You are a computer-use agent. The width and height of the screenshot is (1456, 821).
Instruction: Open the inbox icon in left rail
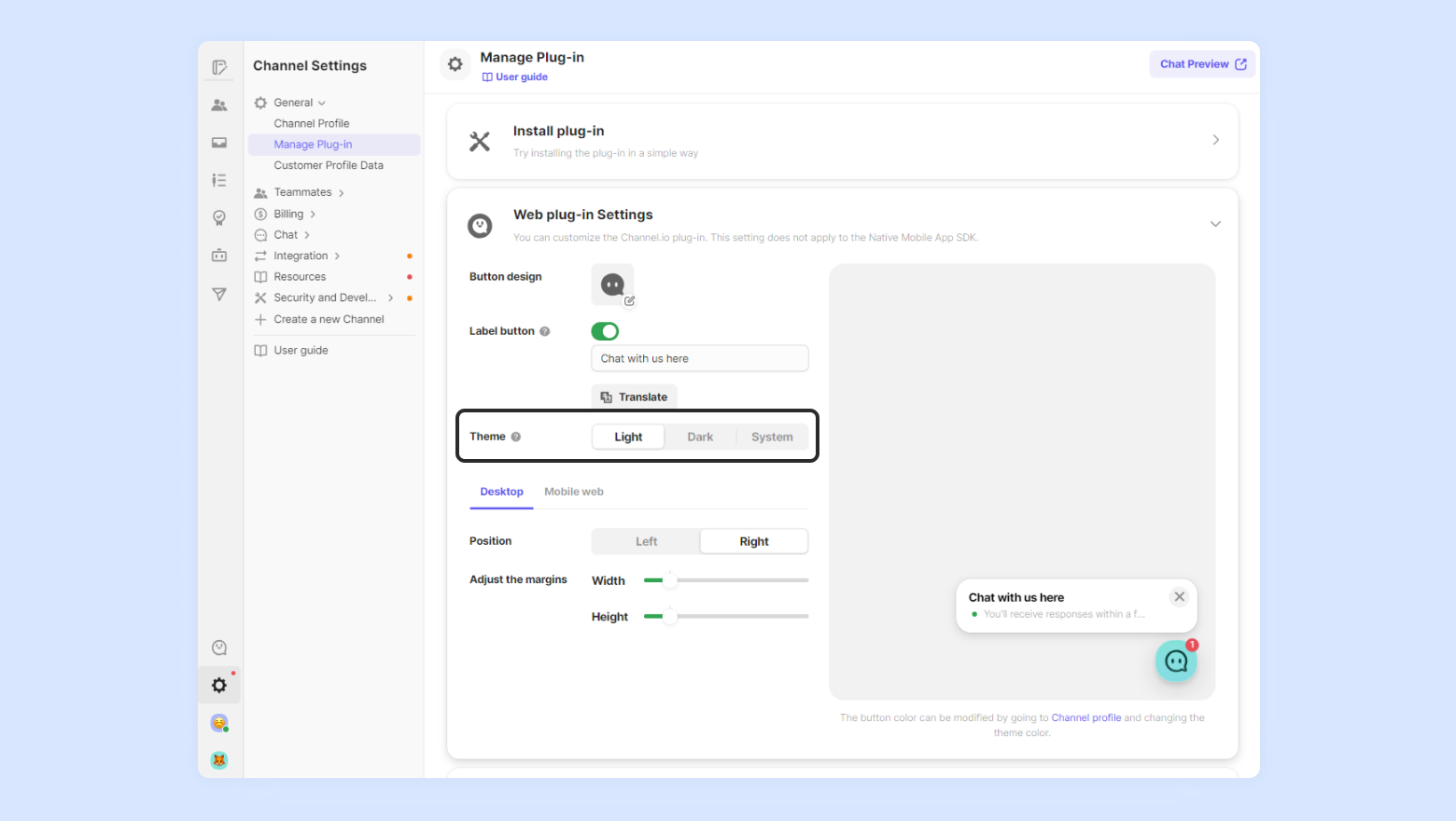pyautogui.click(x=219, y=143)
